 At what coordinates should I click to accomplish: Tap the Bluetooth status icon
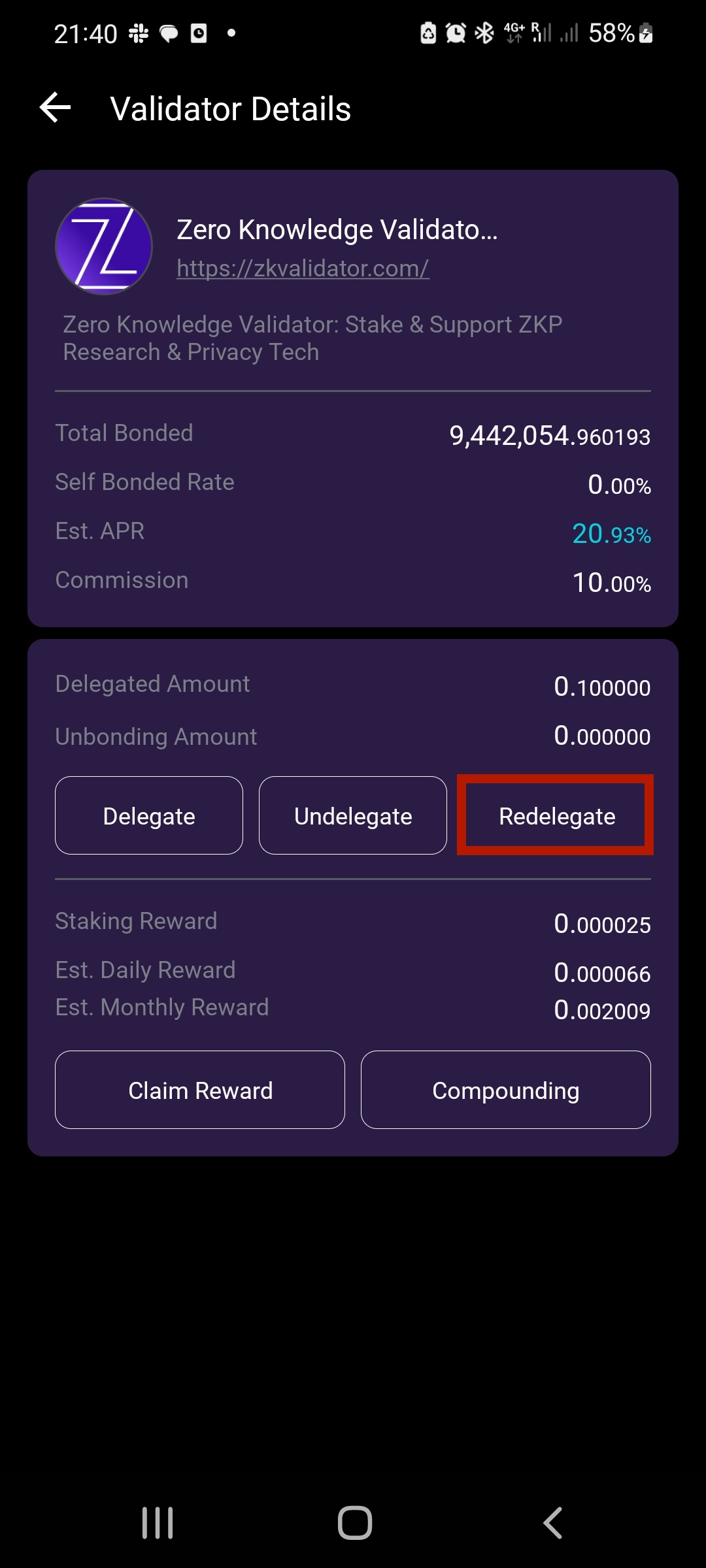(484, 33)
